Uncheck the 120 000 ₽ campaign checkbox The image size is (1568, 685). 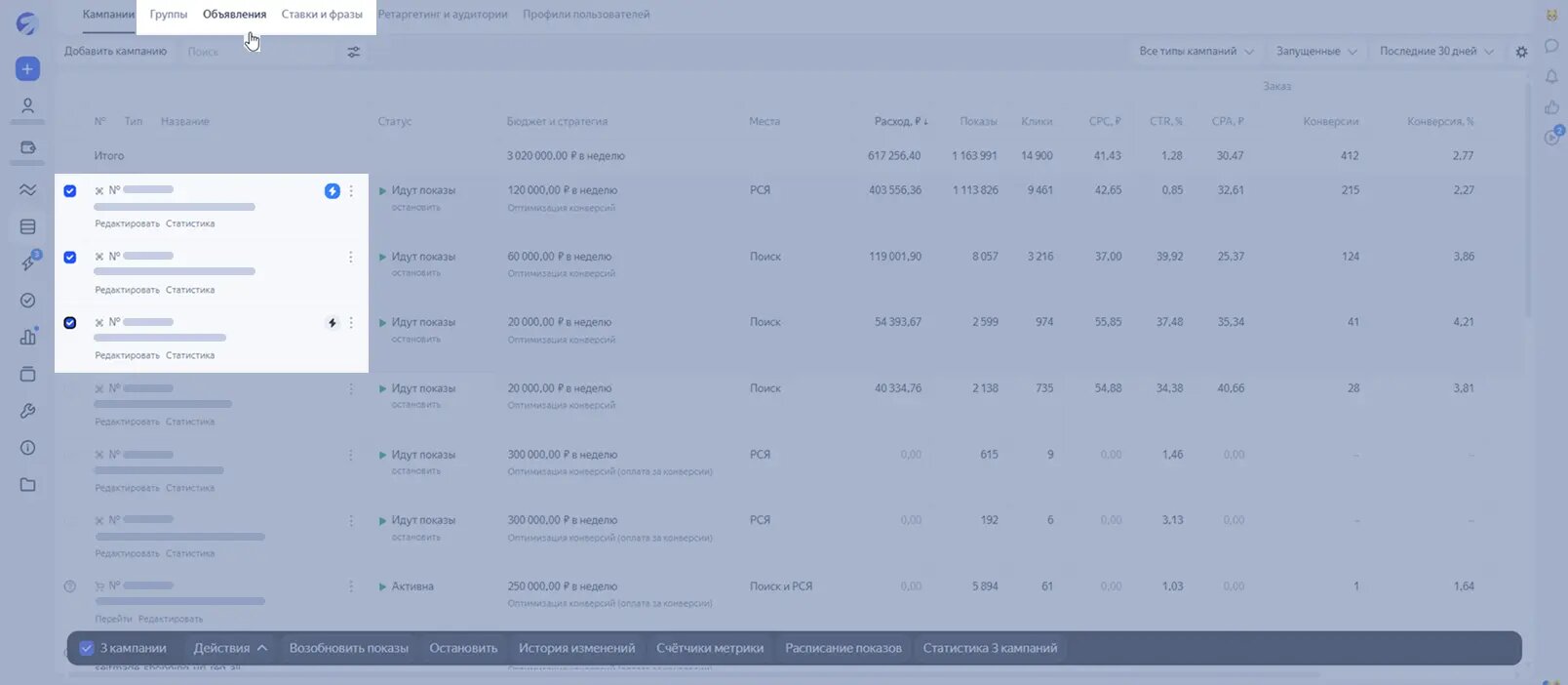tap(70, 191)
